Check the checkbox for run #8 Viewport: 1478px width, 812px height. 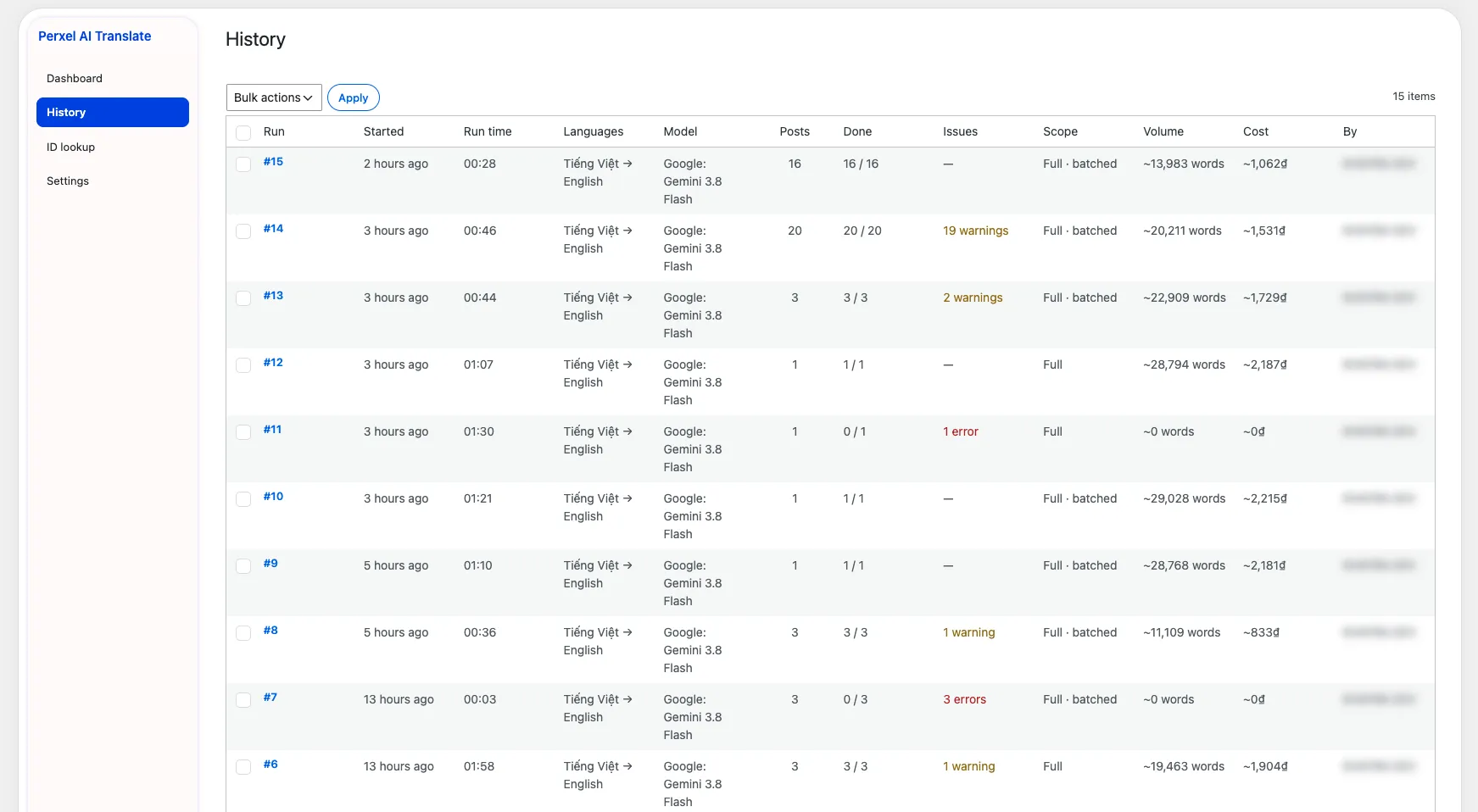243,633
